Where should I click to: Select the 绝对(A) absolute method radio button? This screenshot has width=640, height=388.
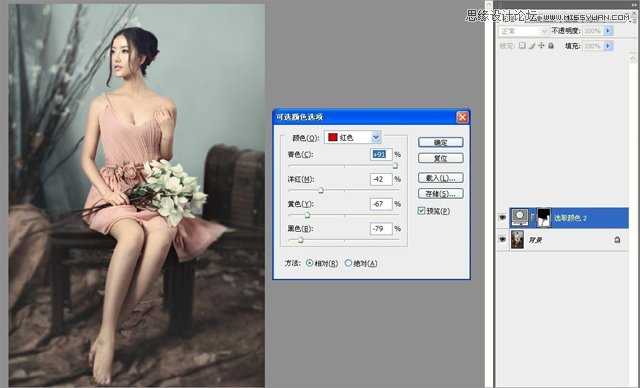click(348, 263)
